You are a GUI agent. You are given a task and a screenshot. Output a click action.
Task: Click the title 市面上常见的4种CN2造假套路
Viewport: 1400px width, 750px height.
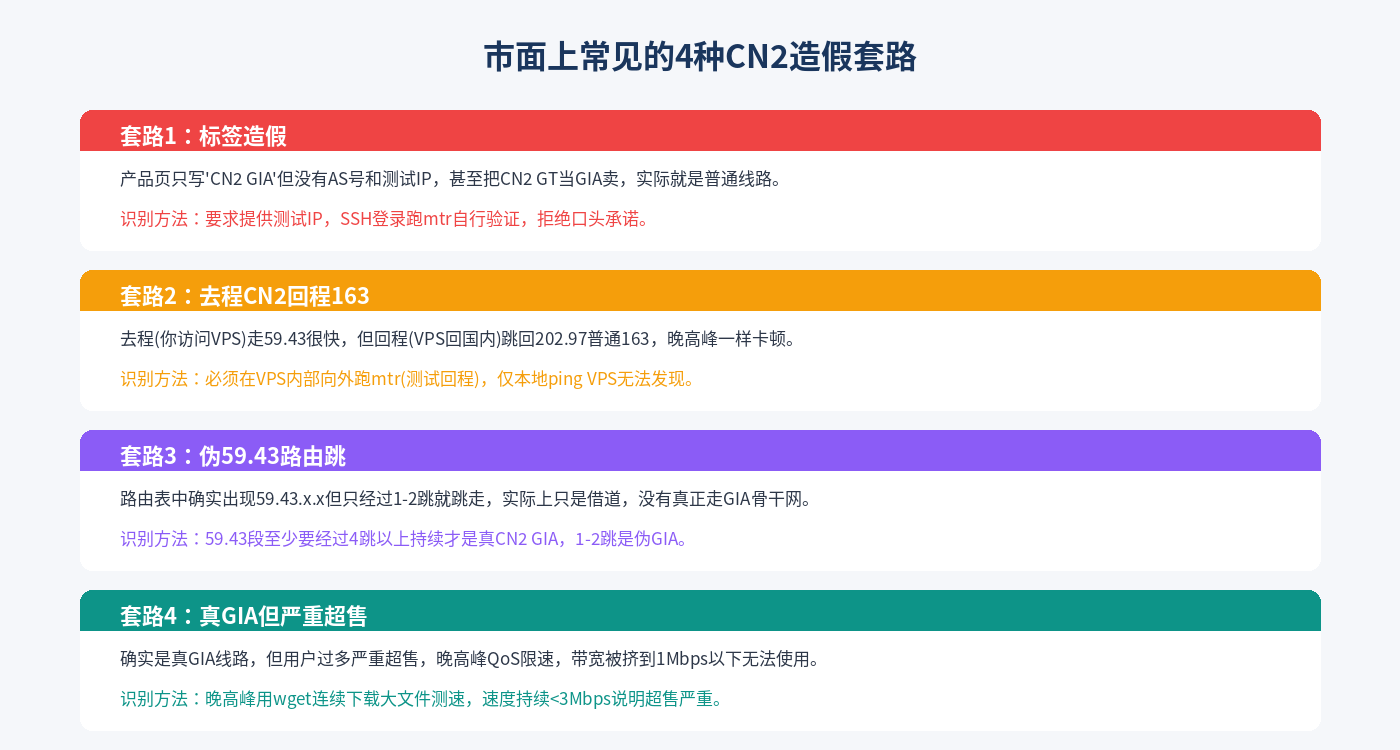pos(700,57)
